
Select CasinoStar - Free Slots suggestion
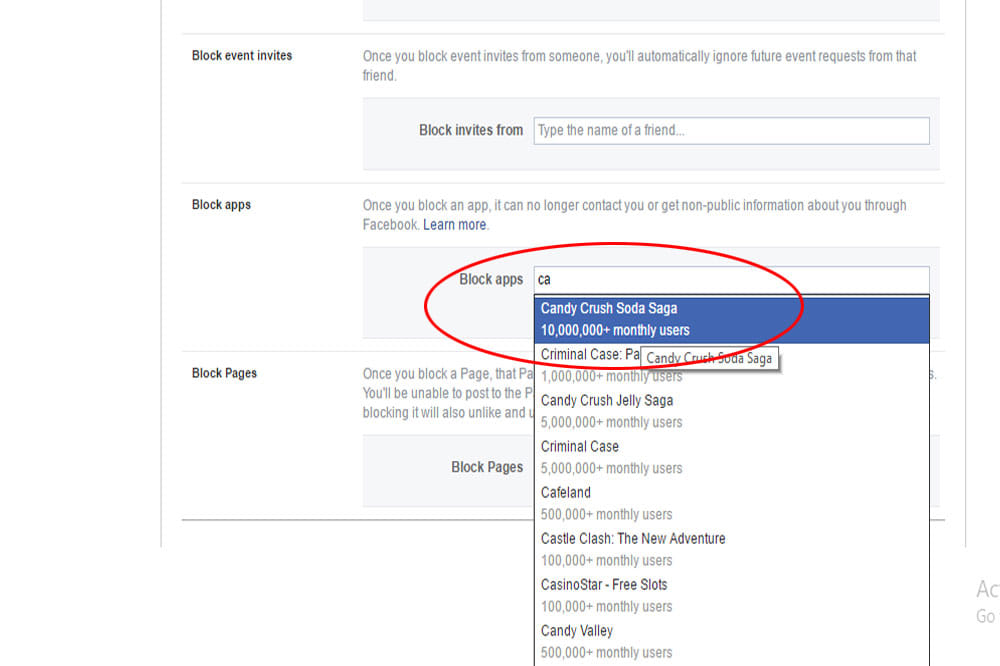pyautogui.click(x=732, y=595)
